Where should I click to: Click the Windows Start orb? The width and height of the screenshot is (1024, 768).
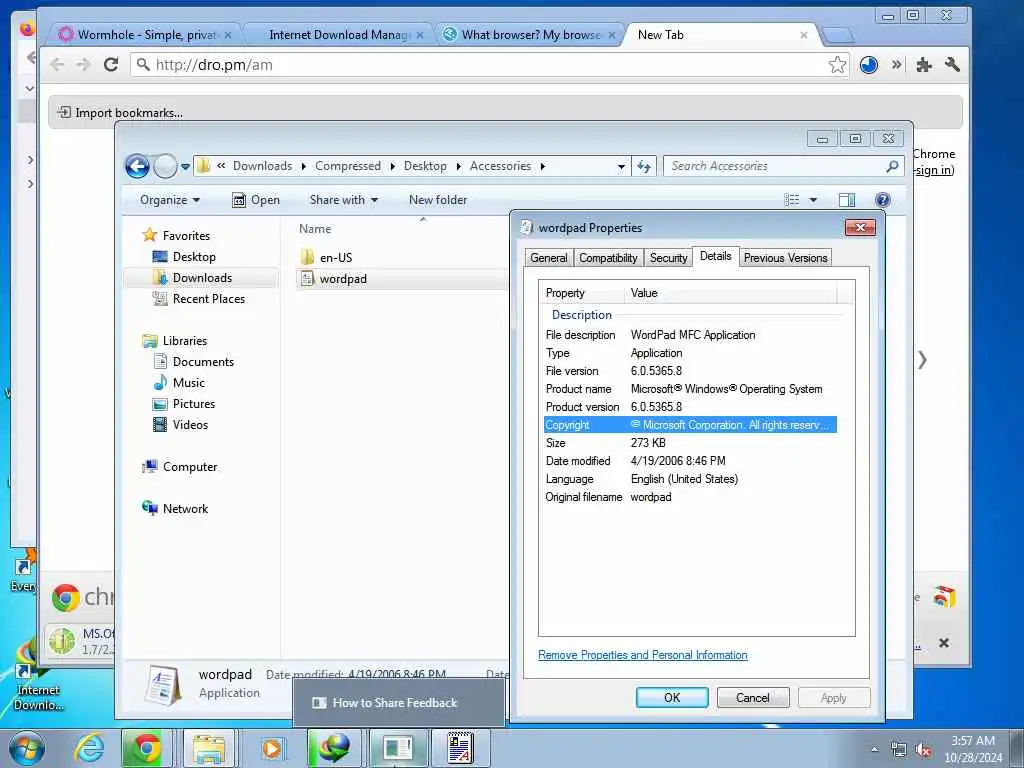pyautogui.click(x=25, y=748)
